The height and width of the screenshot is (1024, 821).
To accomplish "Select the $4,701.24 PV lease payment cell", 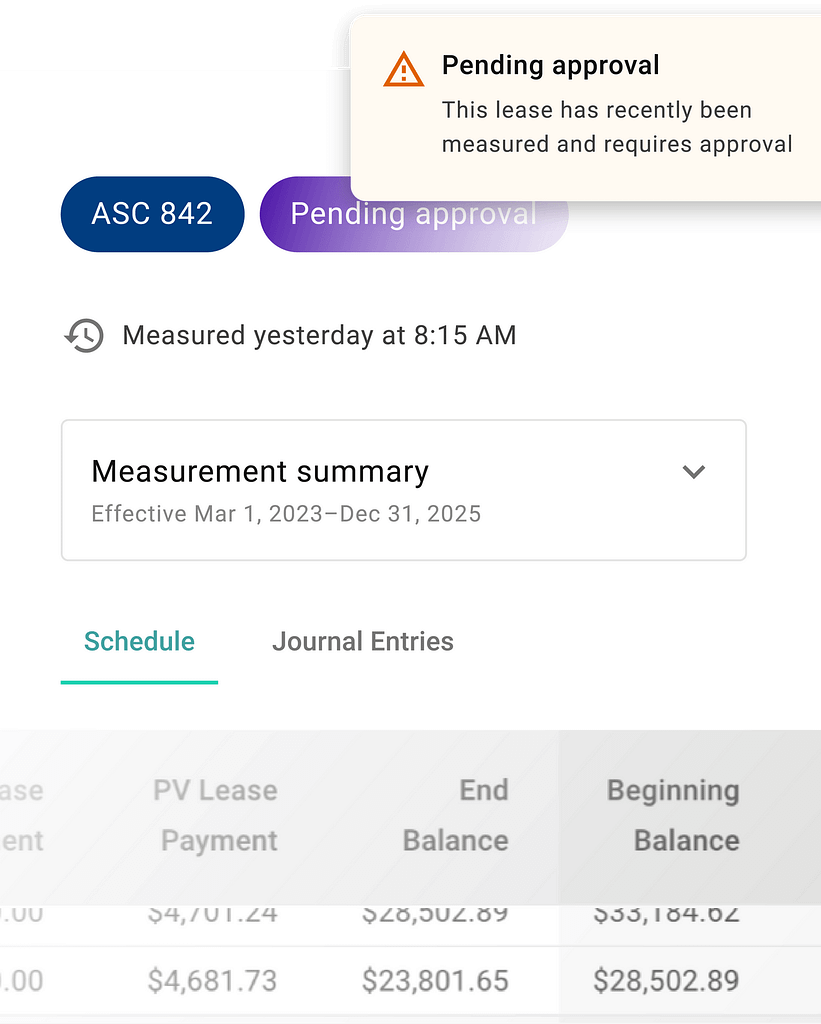I will click(212, 914).
